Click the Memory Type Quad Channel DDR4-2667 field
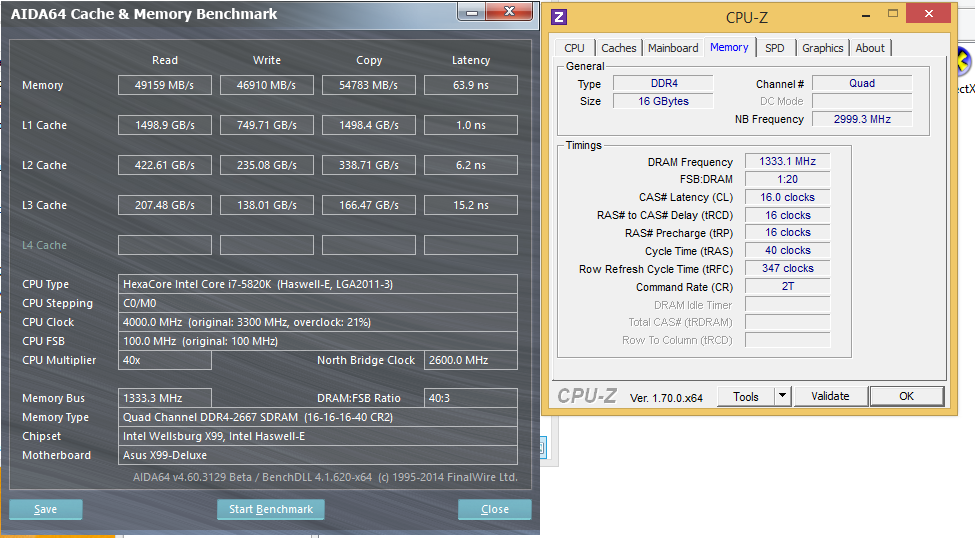Image resolution: width=975 pixels, height=538 pixels. [x=318, y=417]
